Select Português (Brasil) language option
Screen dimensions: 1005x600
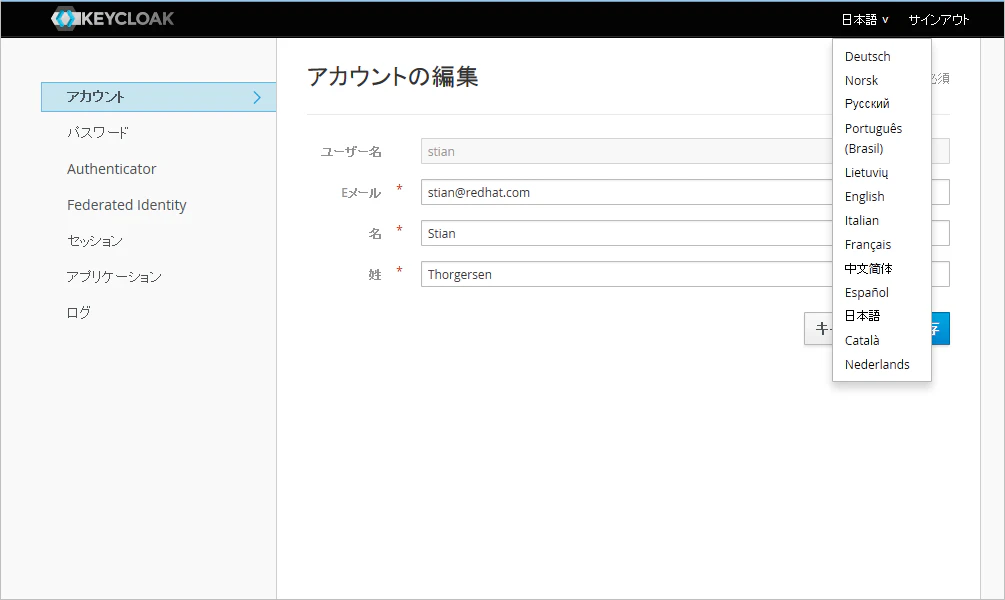click(x=873, y=138)
